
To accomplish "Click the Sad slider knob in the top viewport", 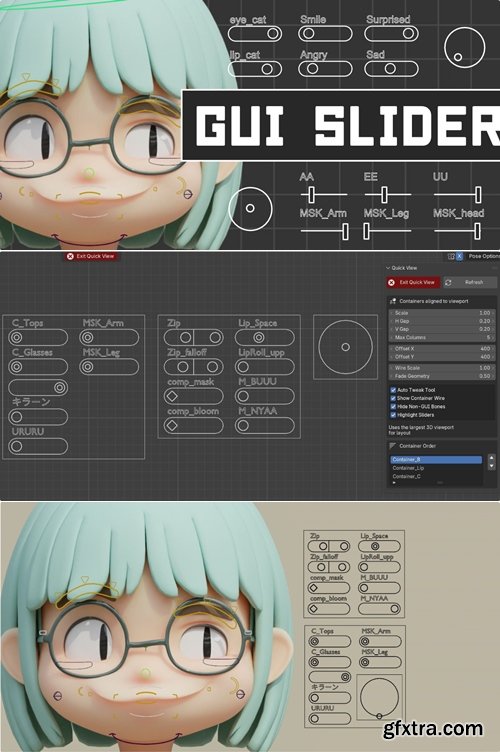I will pyautogui.click(x=390, y=69).
